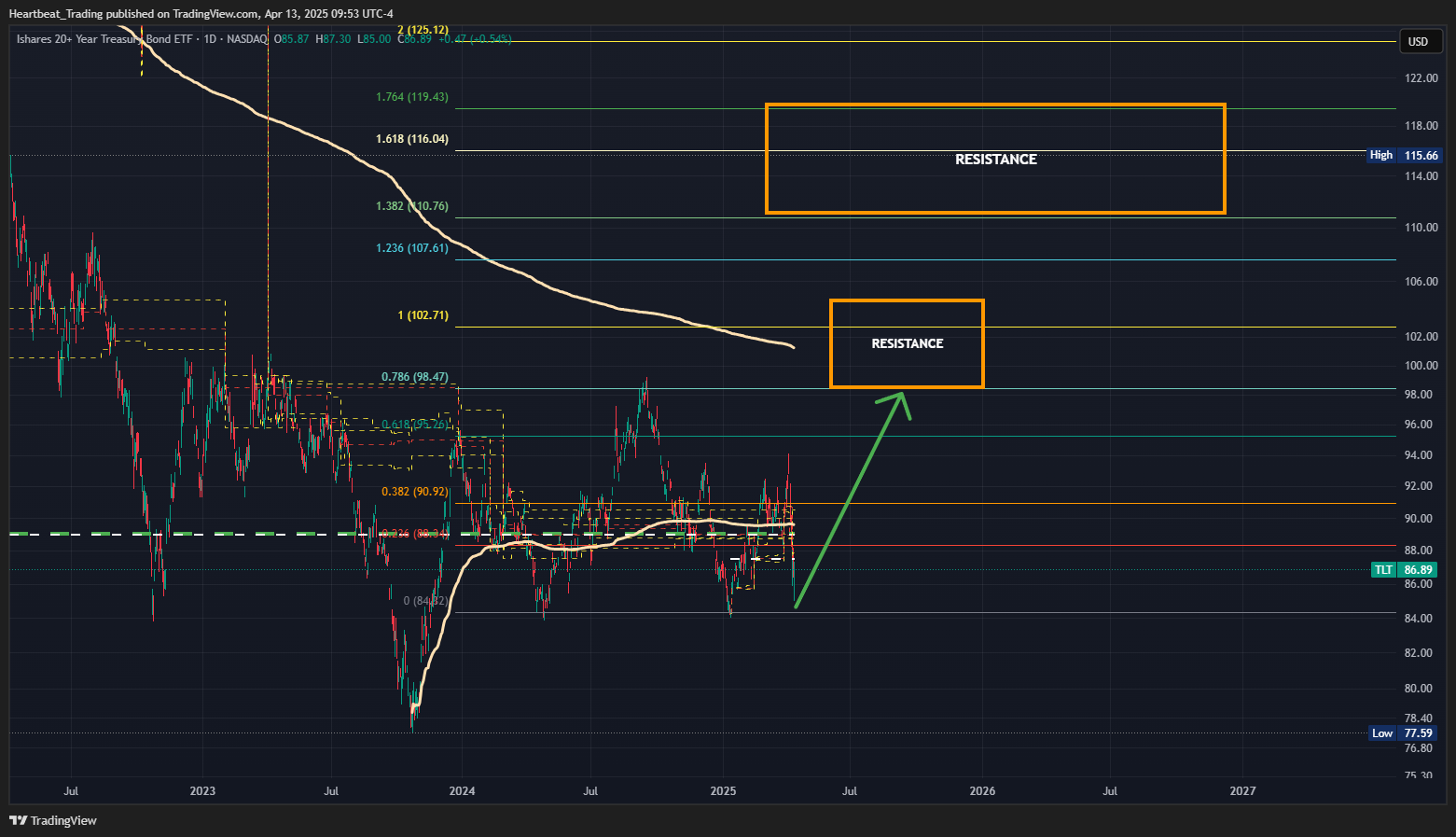Click the 110.00 price axis label

(x=1421, y=228)
